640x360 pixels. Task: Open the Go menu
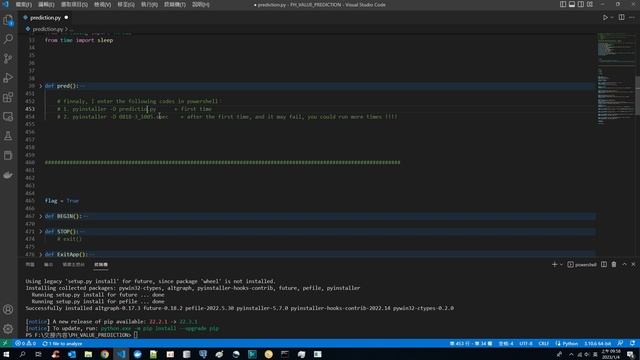click(x=126, y=4)
